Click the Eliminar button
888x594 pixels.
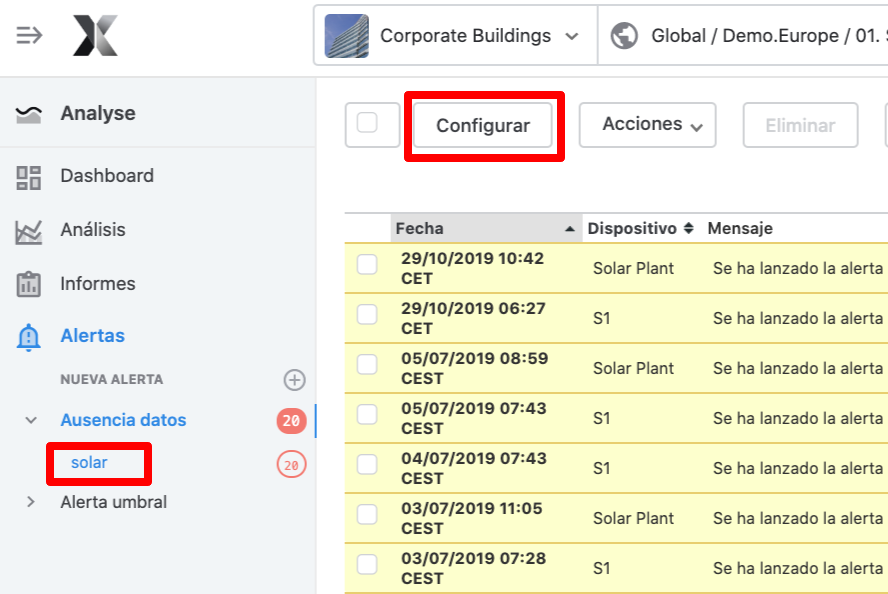pyautogui.click(x=800, y=125)
